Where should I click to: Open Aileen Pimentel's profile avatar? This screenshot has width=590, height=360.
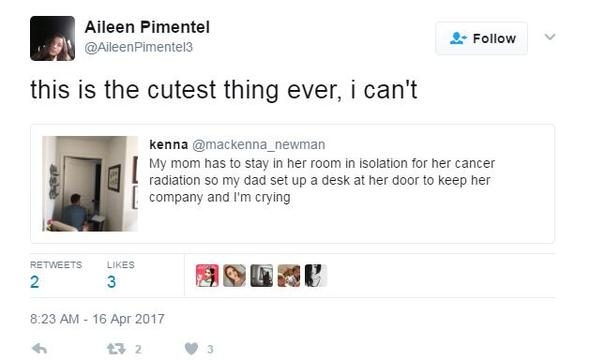coord(52,38)
